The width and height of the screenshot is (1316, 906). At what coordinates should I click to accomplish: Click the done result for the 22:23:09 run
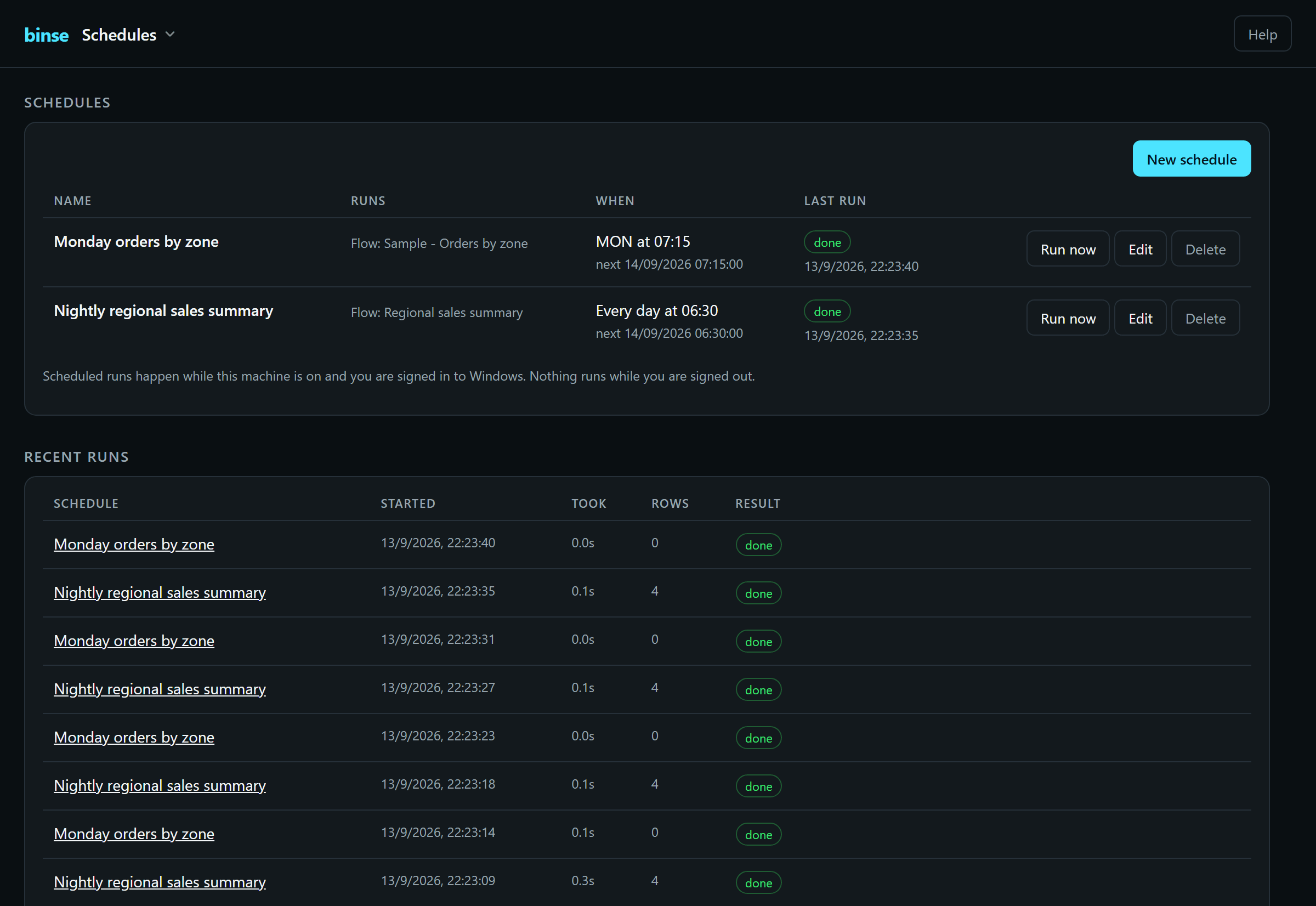tap(758, 883)
